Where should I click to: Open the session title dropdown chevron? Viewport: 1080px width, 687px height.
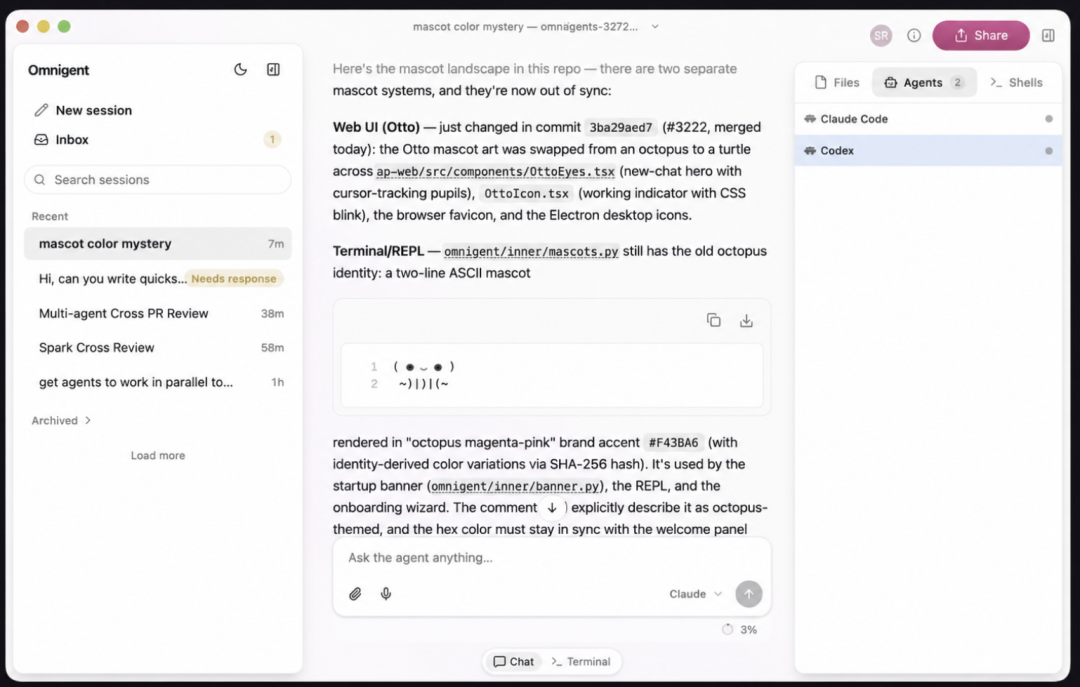coord(655,27)
